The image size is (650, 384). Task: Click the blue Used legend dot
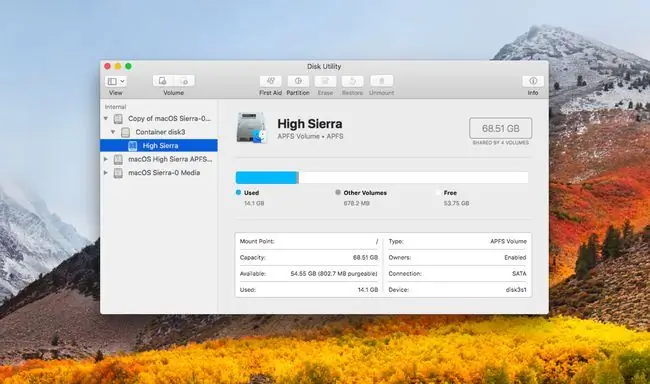tap(238, 192)
